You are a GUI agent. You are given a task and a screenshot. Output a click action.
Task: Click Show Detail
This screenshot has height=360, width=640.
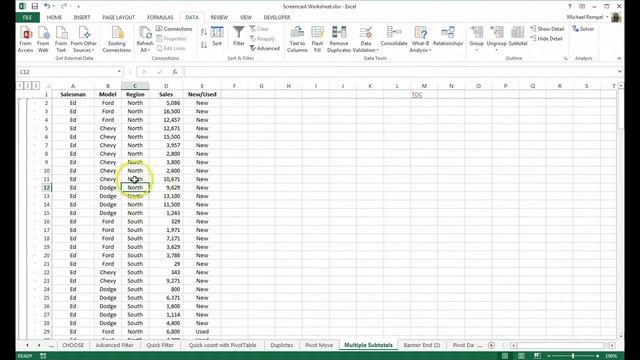coord(547,29)
